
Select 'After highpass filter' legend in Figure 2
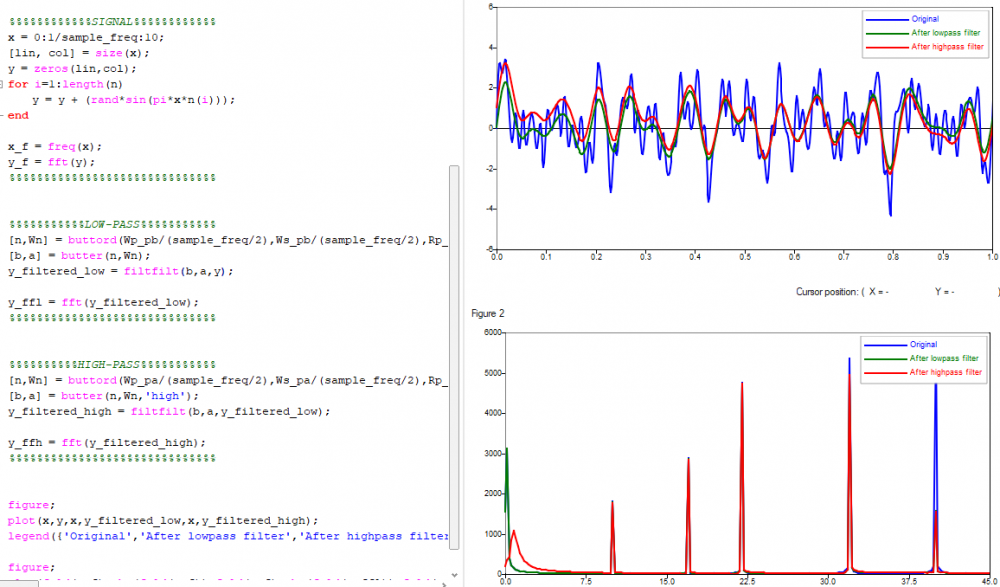tap(945, 372)
